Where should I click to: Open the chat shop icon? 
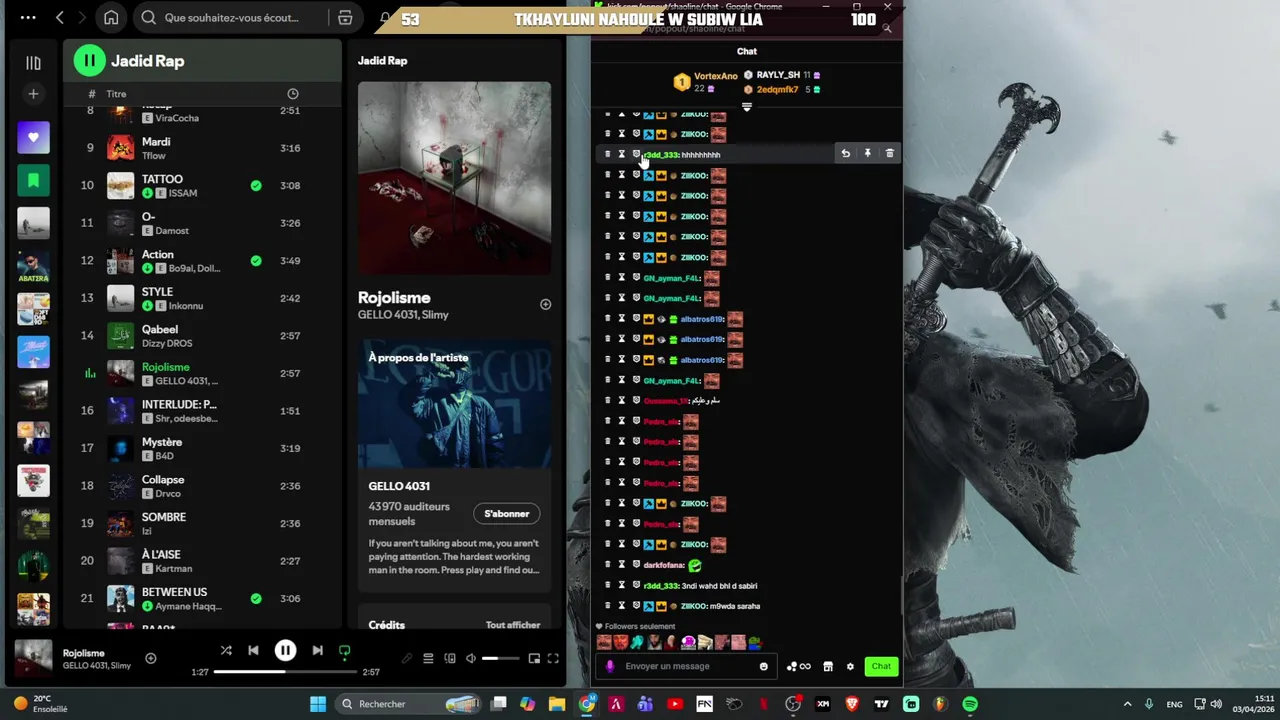point(828,667)
